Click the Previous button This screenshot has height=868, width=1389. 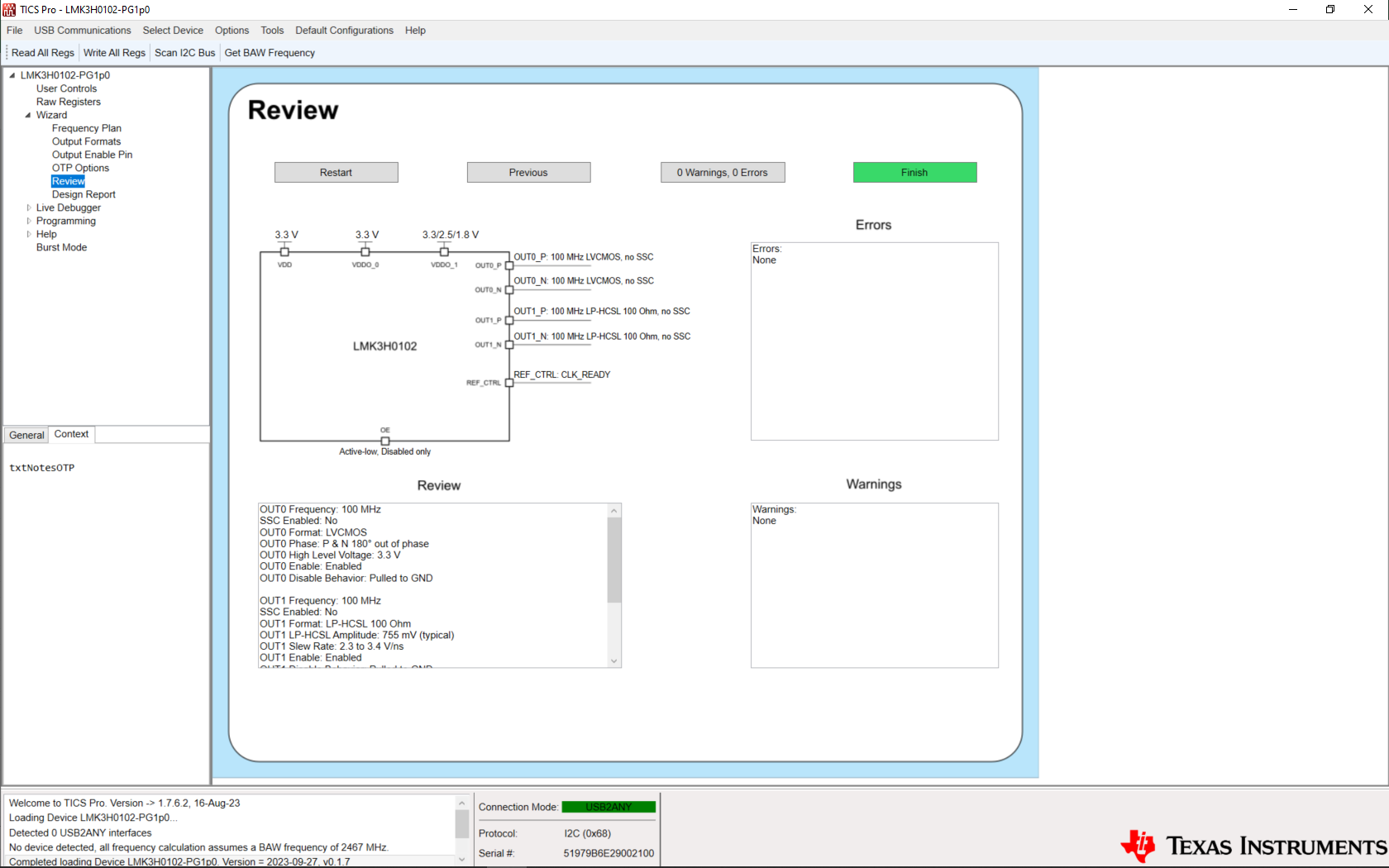pos(528,172)
